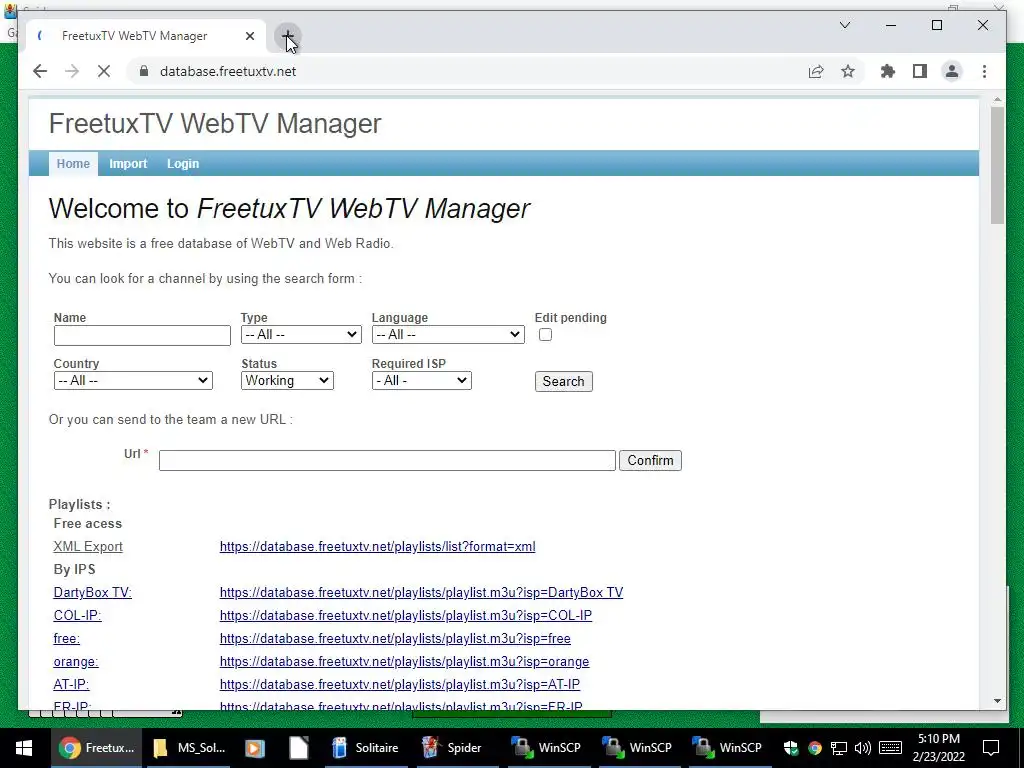Open the Status dropdown set to Working
Screen dimensions: 1024x768
287,380
